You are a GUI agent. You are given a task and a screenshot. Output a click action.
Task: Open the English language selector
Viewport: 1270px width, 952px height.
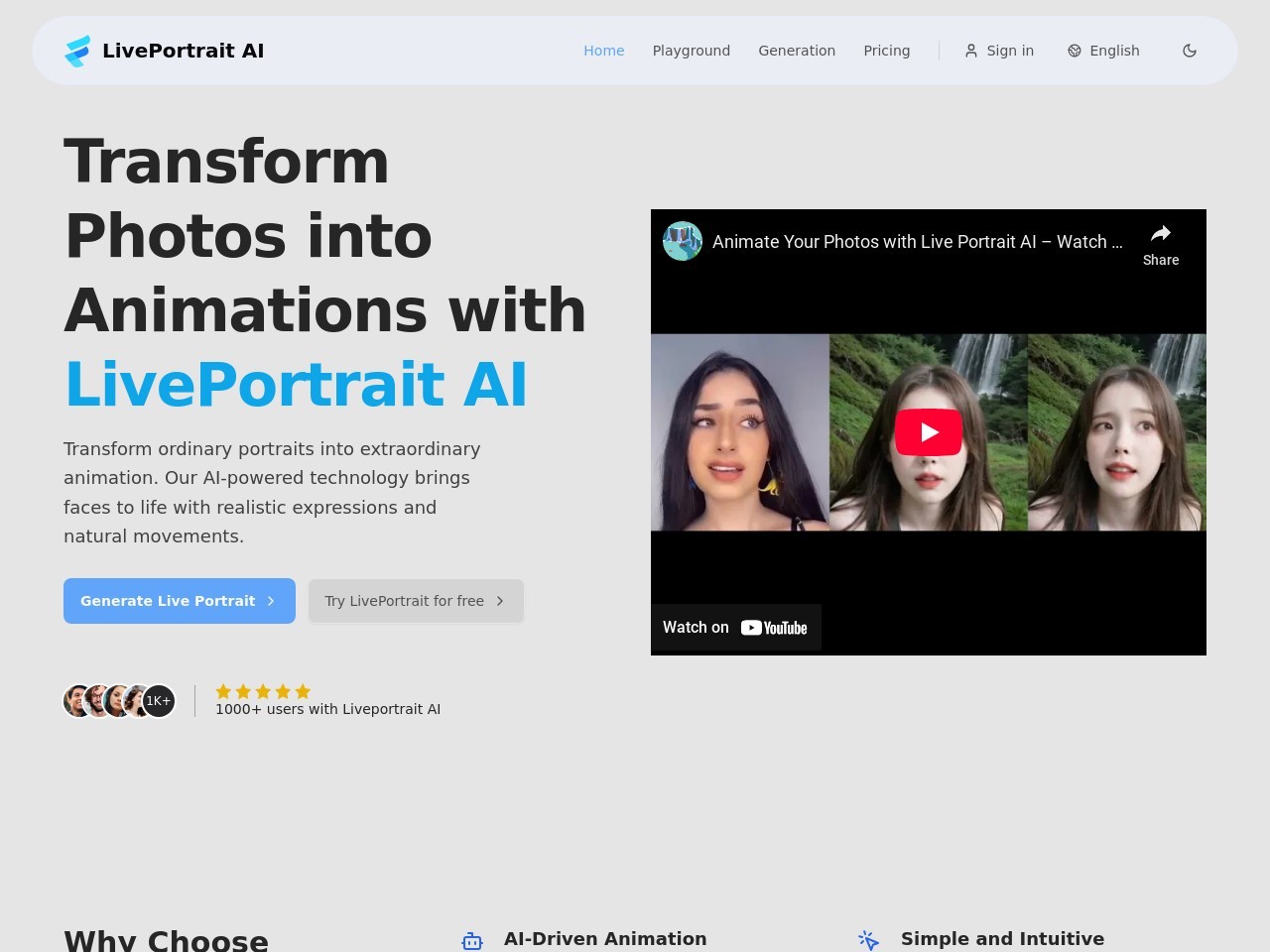(x=1103, y=51)
